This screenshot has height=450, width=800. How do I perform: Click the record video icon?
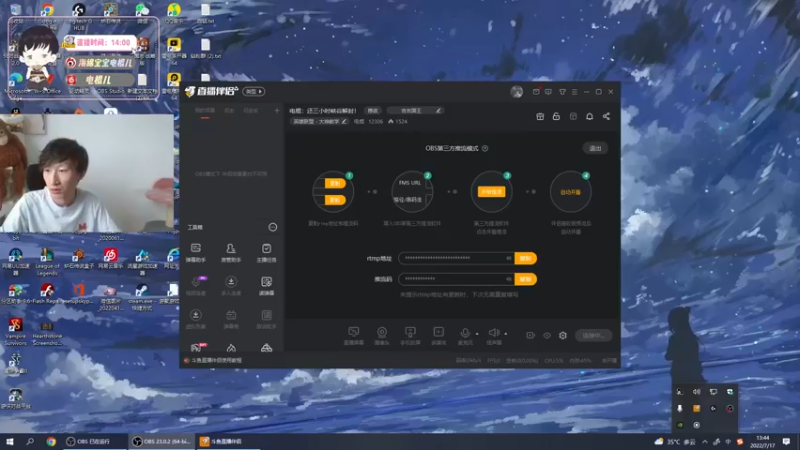point(531,335)
